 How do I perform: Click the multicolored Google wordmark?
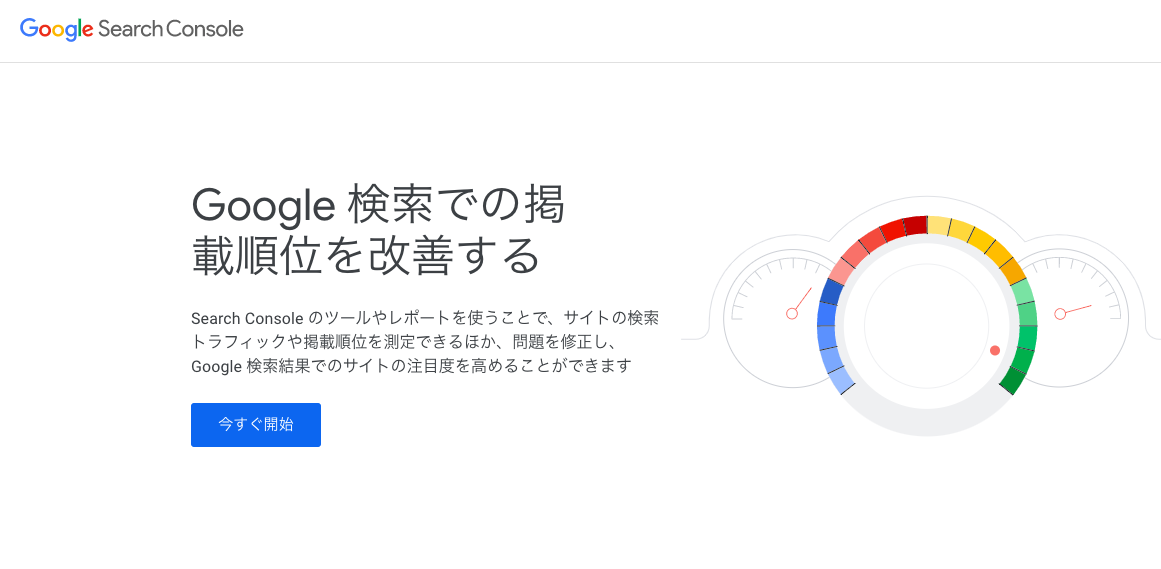tap(56, 30)
